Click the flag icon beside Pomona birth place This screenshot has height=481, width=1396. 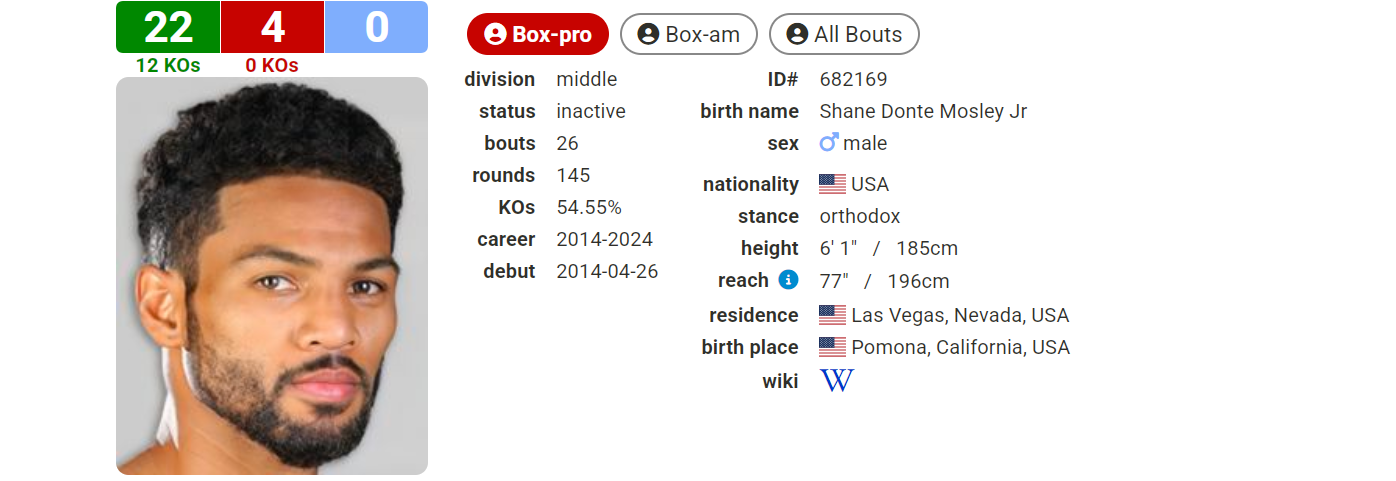(x=832, y=347)
